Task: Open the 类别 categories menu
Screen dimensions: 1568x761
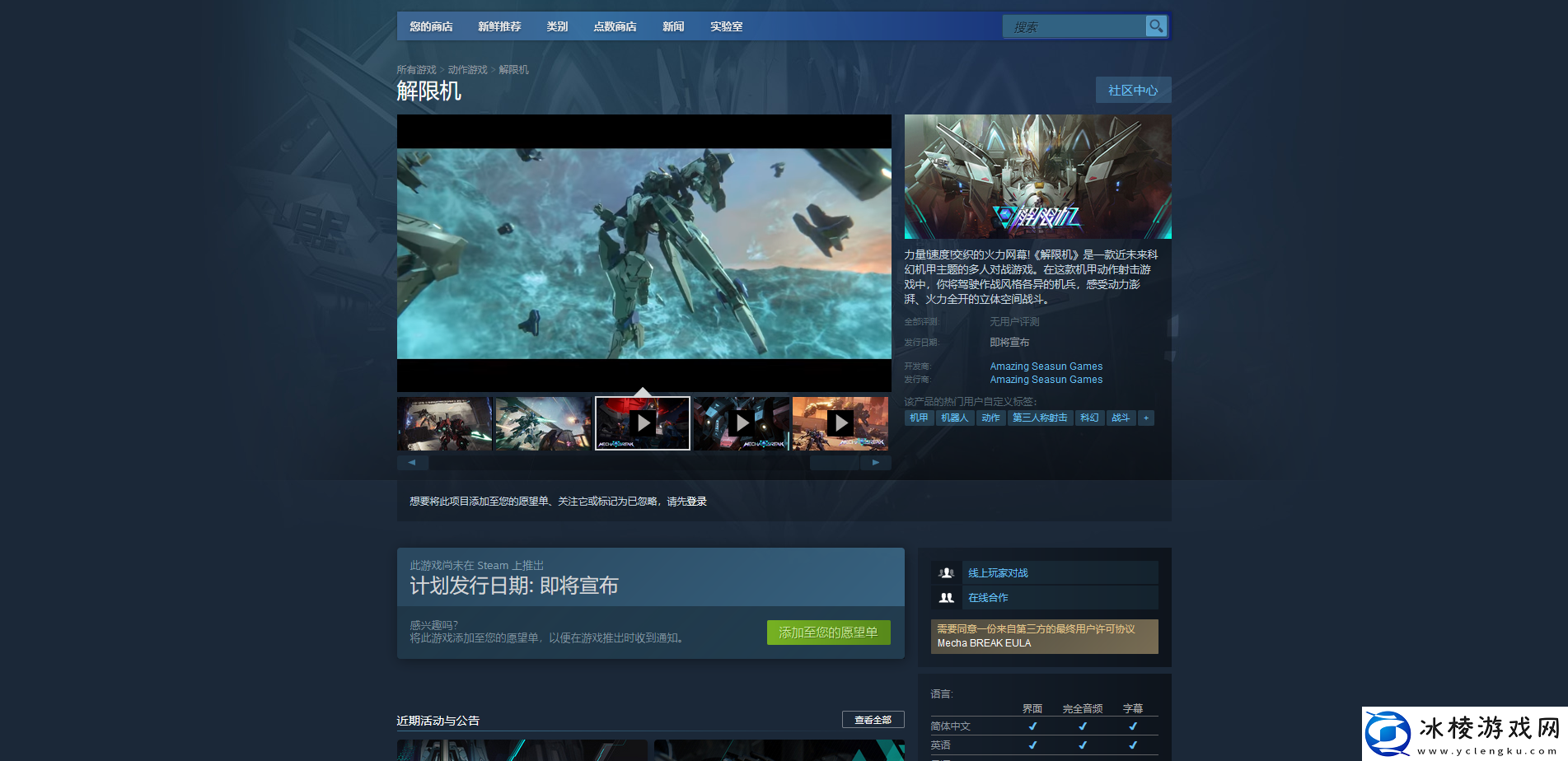Action: (x=557, y=26)
